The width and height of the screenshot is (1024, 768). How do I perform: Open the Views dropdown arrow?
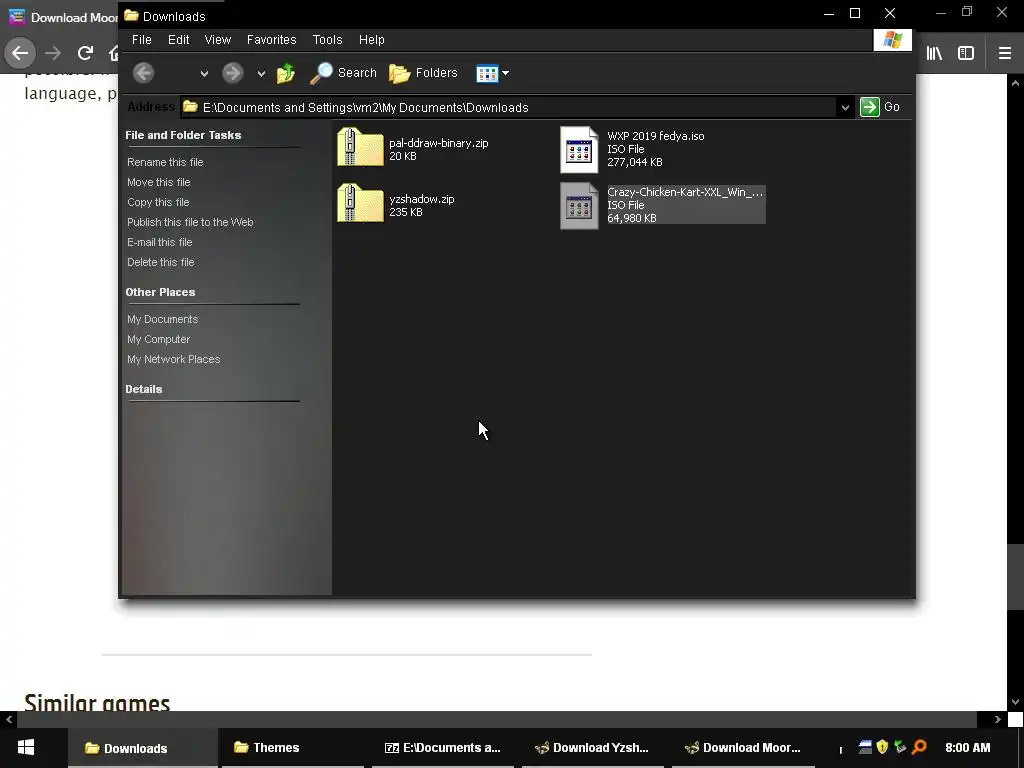click(x=505, y=73)
